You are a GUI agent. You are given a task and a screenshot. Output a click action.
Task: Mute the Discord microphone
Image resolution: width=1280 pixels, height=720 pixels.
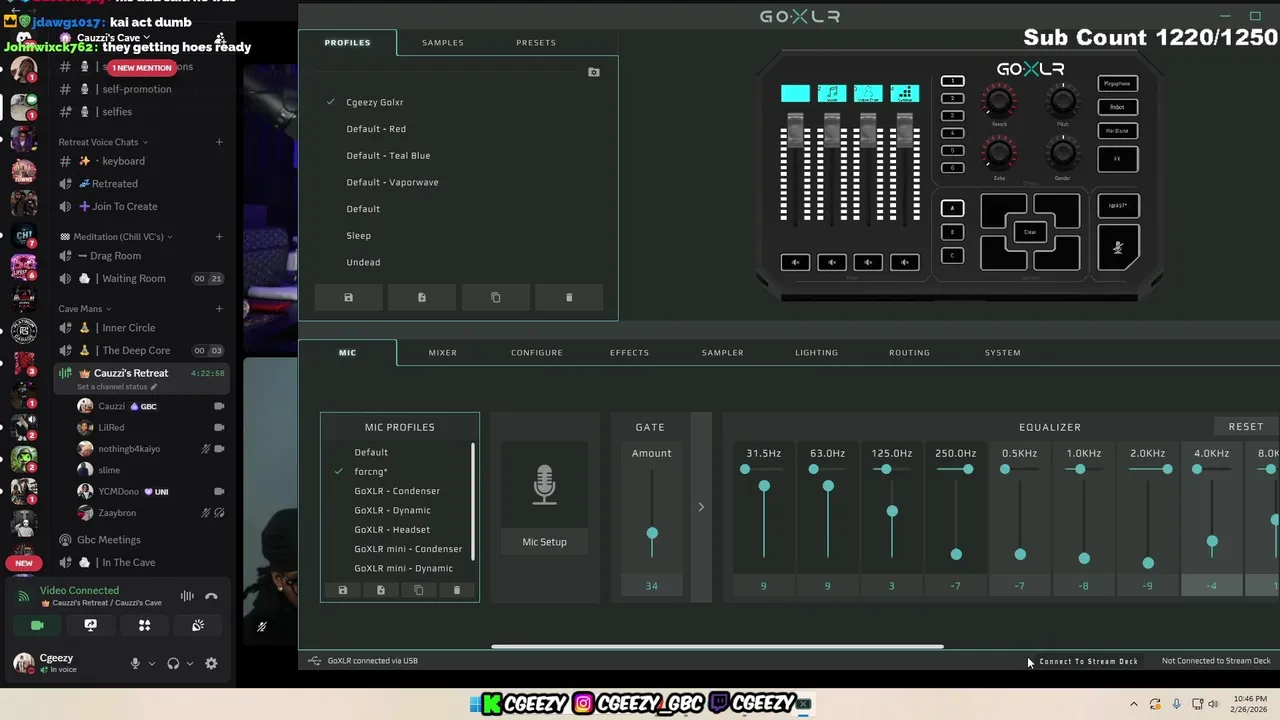tap(134, 663)
